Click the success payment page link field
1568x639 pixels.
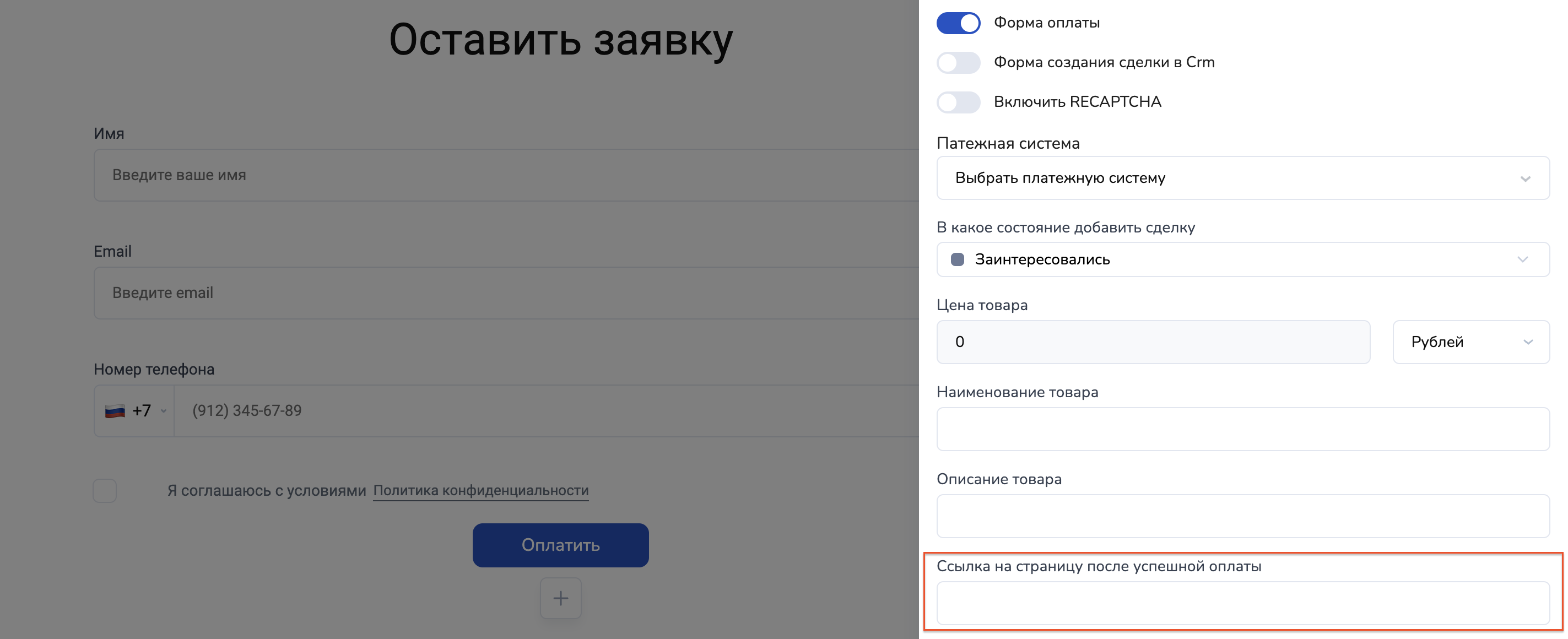[1242, 603]
